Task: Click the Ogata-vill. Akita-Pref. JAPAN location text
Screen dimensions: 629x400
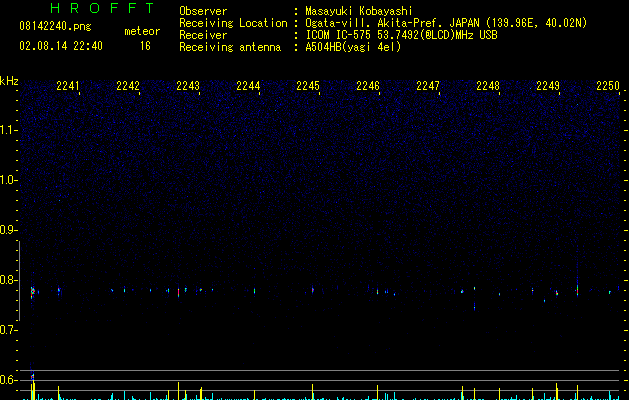Action: point(446,23)
